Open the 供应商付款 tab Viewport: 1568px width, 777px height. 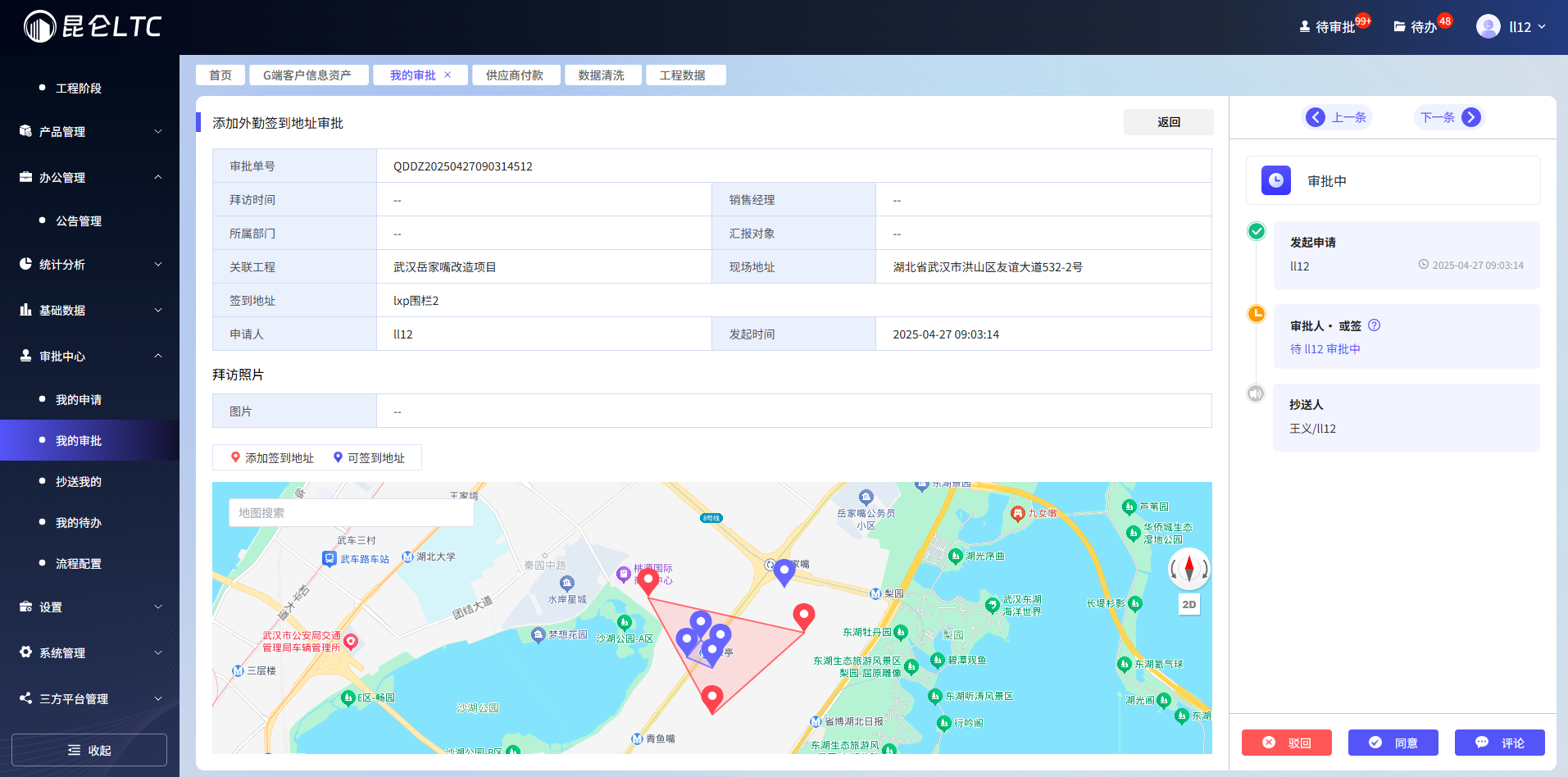coord(516,75)
